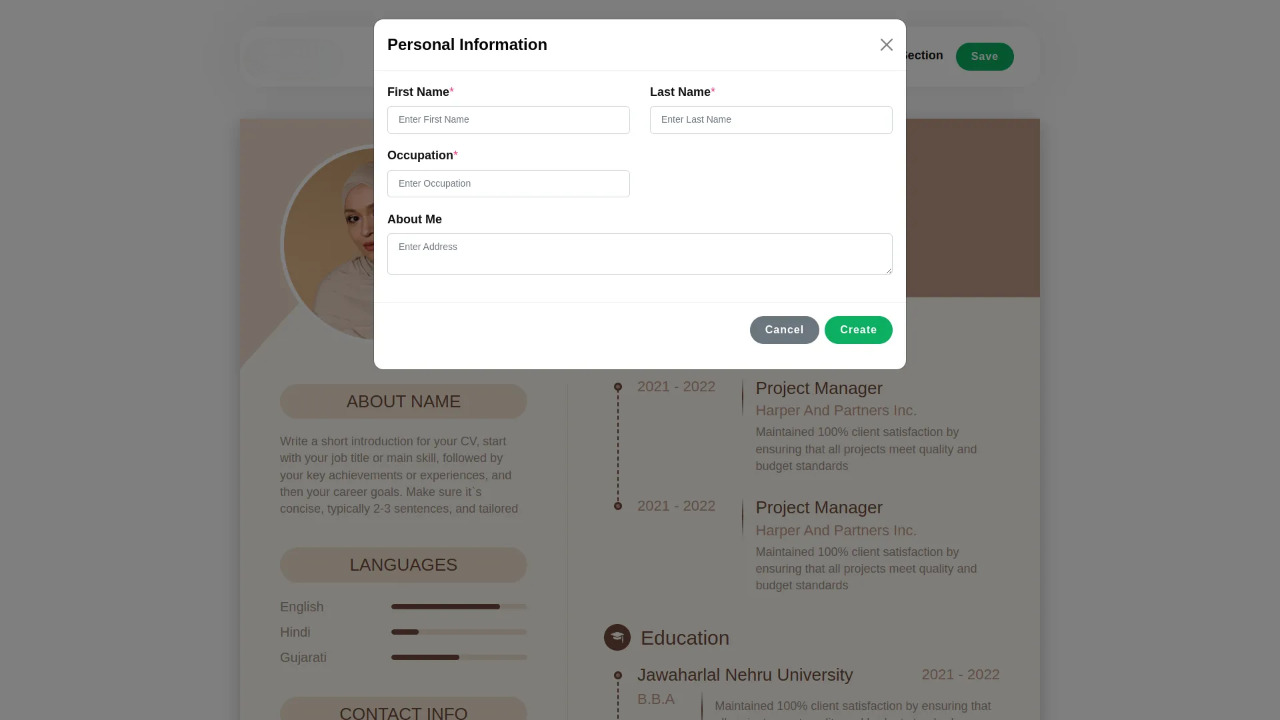
Task: Focus the Last Name input field
Action: 771,120
